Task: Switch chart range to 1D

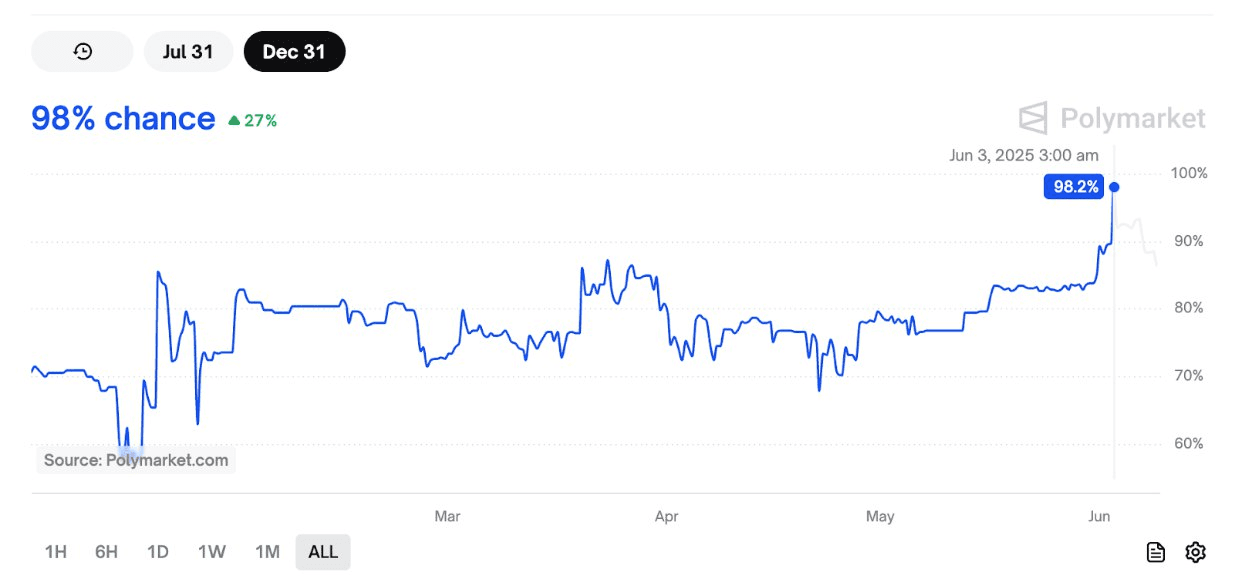Action: [158, 552]
